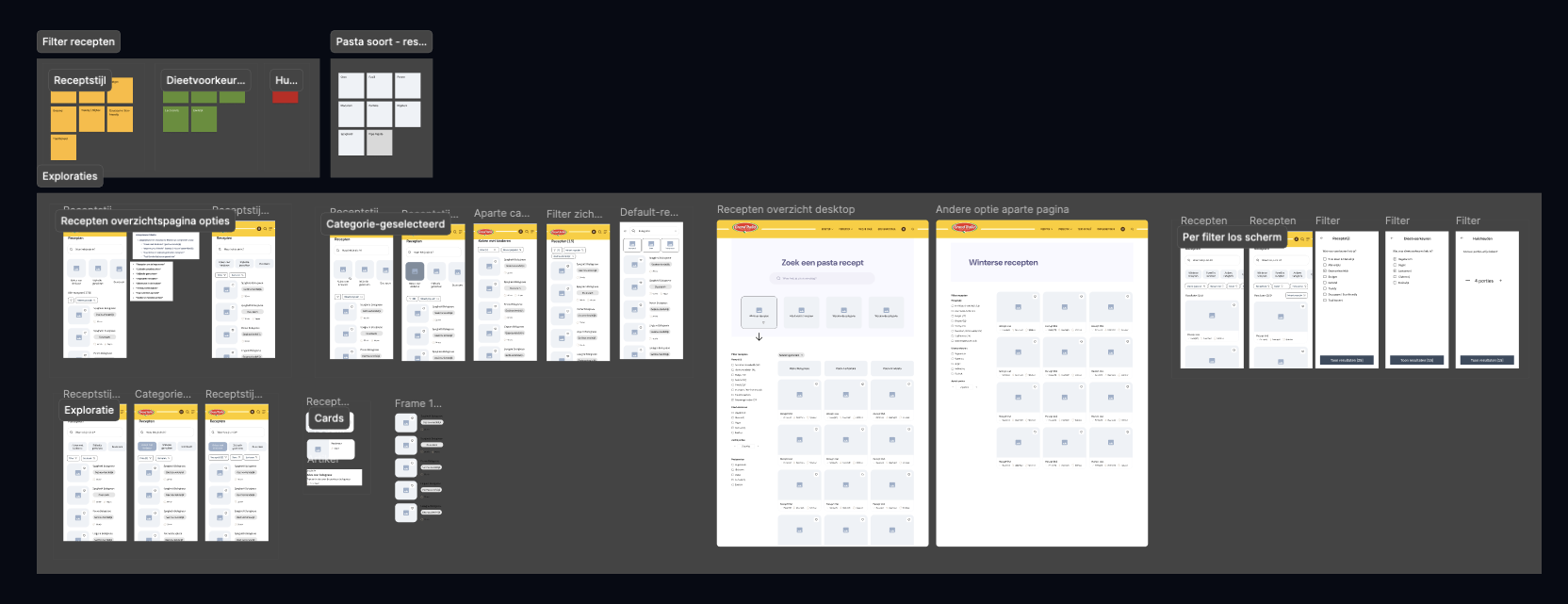Select the 'Categorie-geselecteerd' section label

pyautogui.click(x=384, y=224)
